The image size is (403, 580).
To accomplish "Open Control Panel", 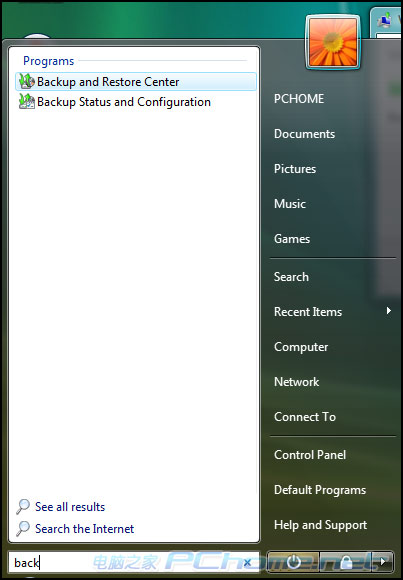I will coord(310,455).
